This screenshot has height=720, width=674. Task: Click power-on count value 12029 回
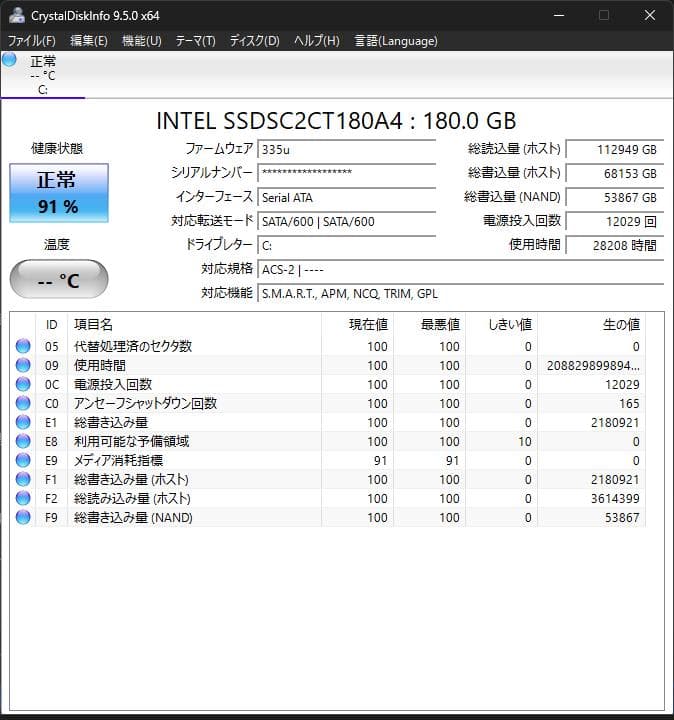pyautogui.click(x=615, y=221)
